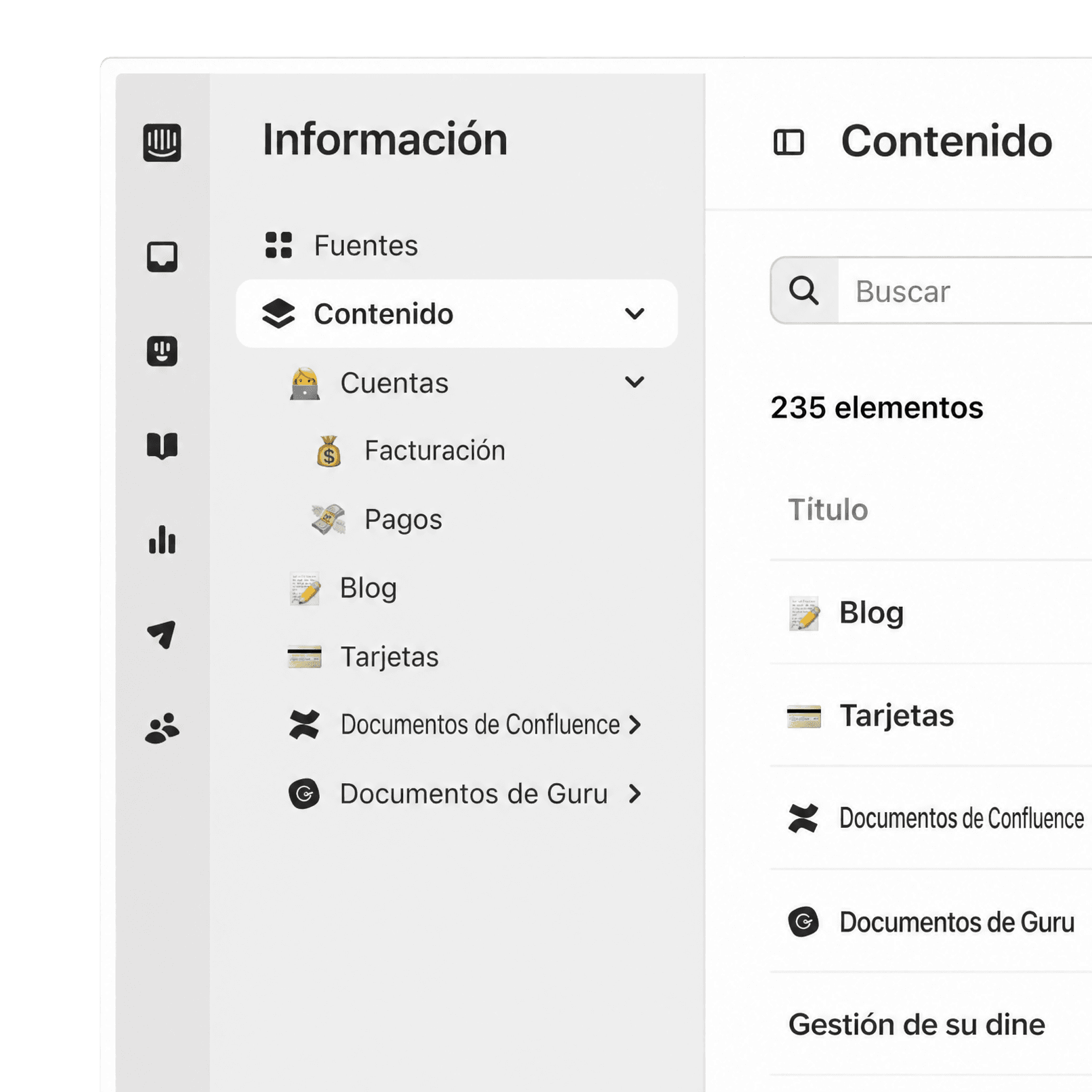The height and width of the screenshot is (1092, 1092).
Task: Open the Reports bar chart icon
Action: (162, 540)
